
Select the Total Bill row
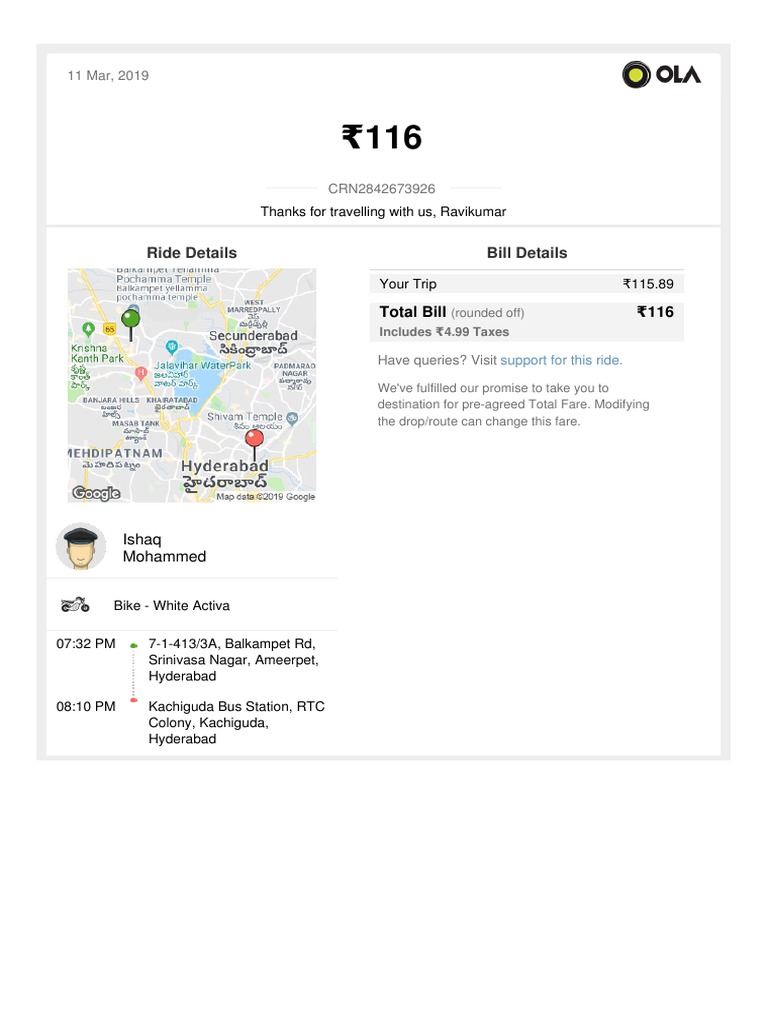(x=527, y=321)
